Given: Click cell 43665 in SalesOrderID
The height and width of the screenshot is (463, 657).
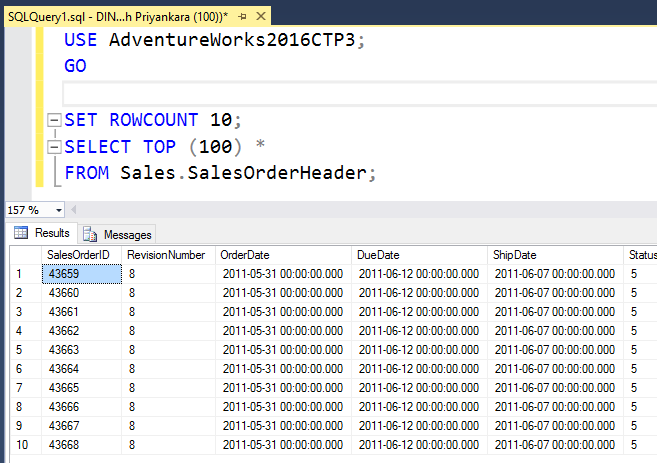Looking at the screenshot, I should coord(82,388).
